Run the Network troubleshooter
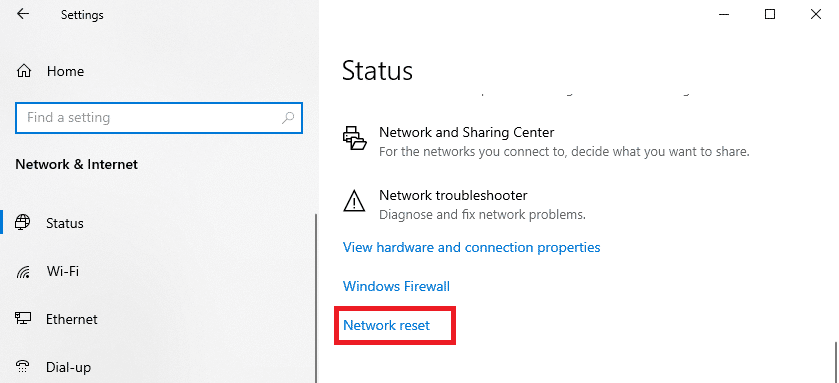839x383 pixels. click(453, 195)
